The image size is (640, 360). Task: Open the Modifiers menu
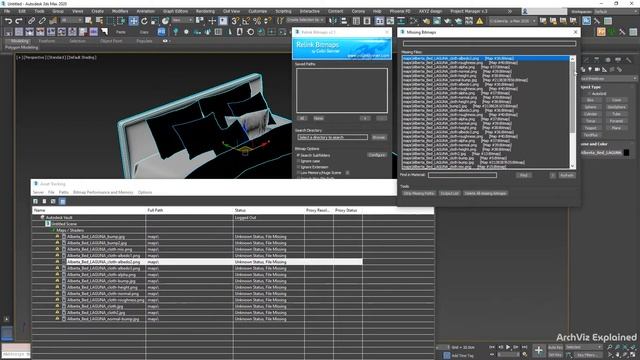(120, 11)
